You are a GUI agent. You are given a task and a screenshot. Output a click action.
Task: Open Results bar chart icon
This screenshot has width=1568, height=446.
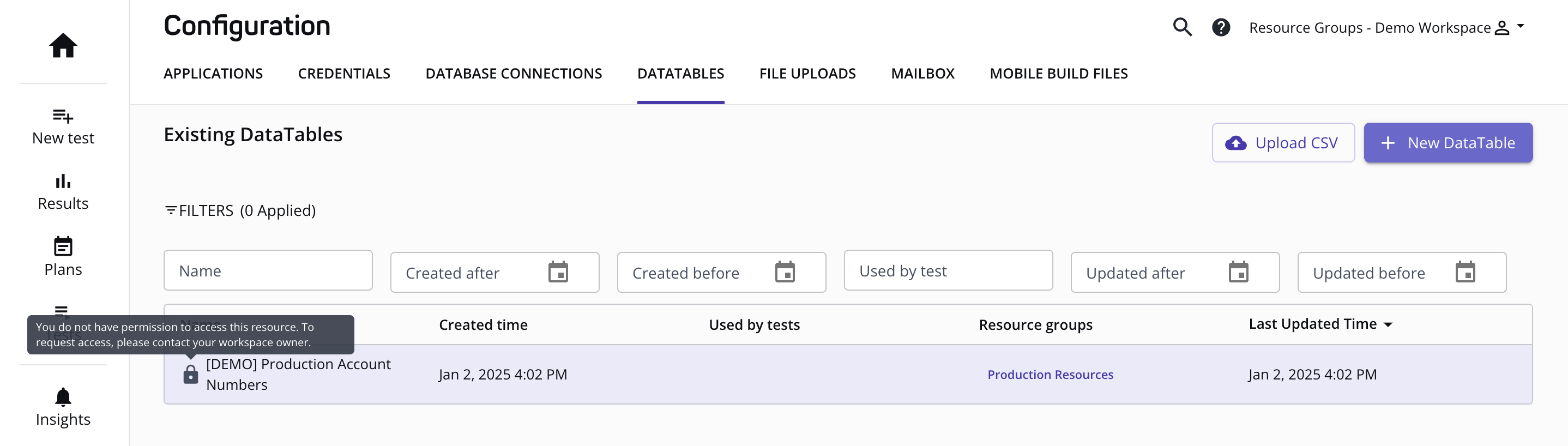pos(63,182)
